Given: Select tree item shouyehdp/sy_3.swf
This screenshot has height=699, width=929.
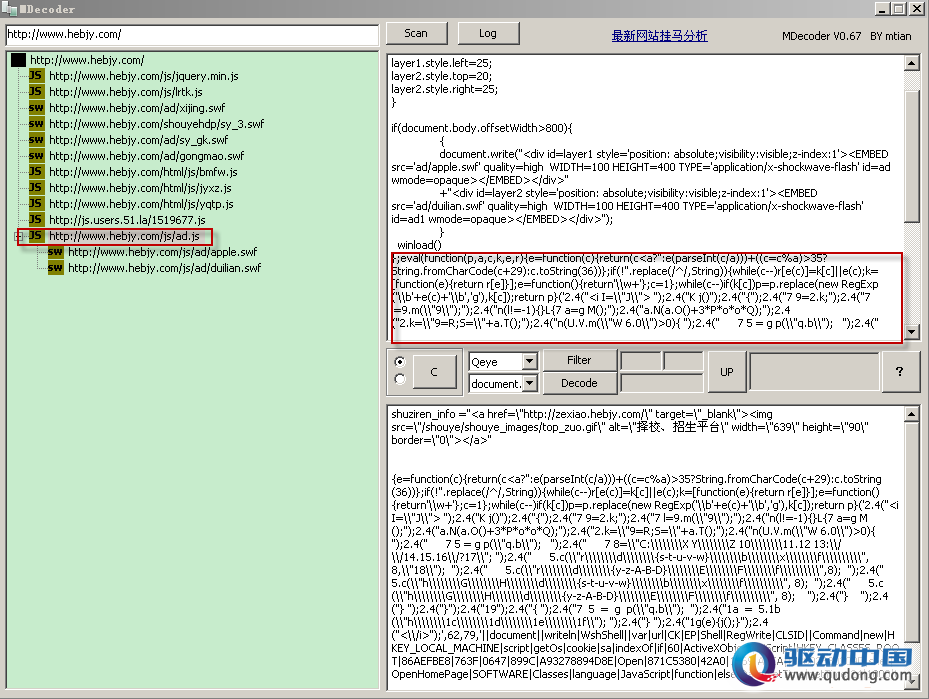Looking at the screenshot, I should point(156,124).
